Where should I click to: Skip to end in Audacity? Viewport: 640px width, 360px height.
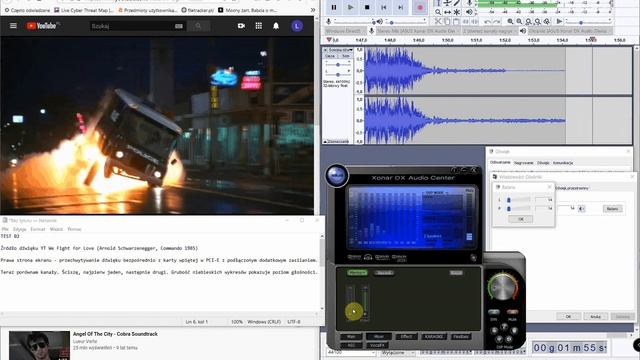click(x=400, y=7)
